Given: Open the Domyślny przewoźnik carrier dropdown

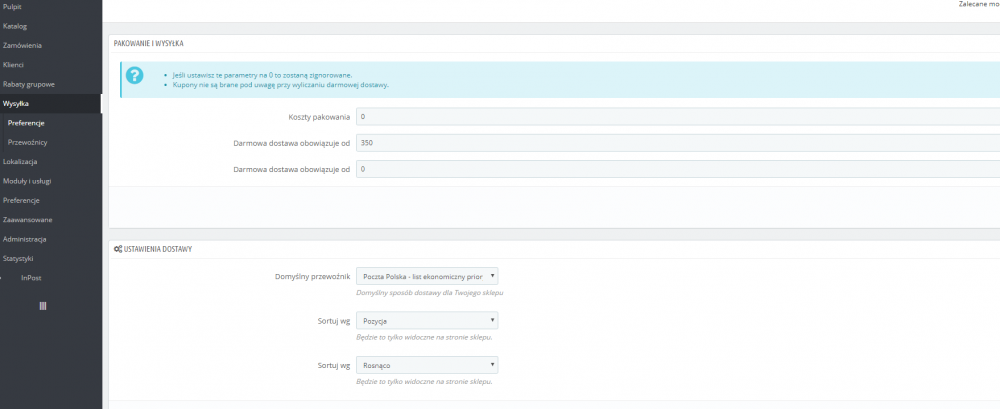Looking at the screenshot, I should [x=427, y=277].
